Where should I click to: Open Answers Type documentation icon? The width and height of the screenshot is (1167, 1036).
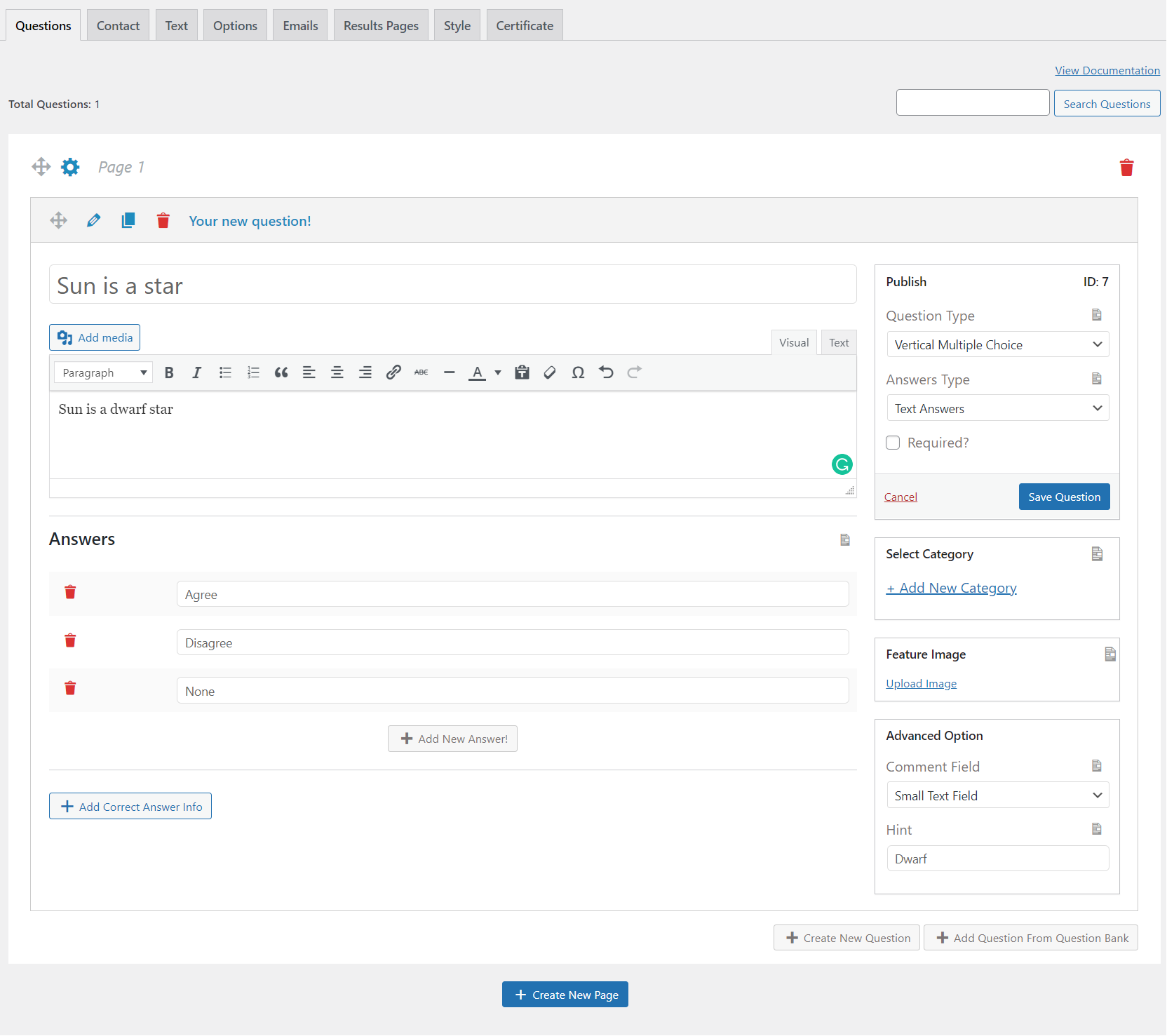point(1097,379)
